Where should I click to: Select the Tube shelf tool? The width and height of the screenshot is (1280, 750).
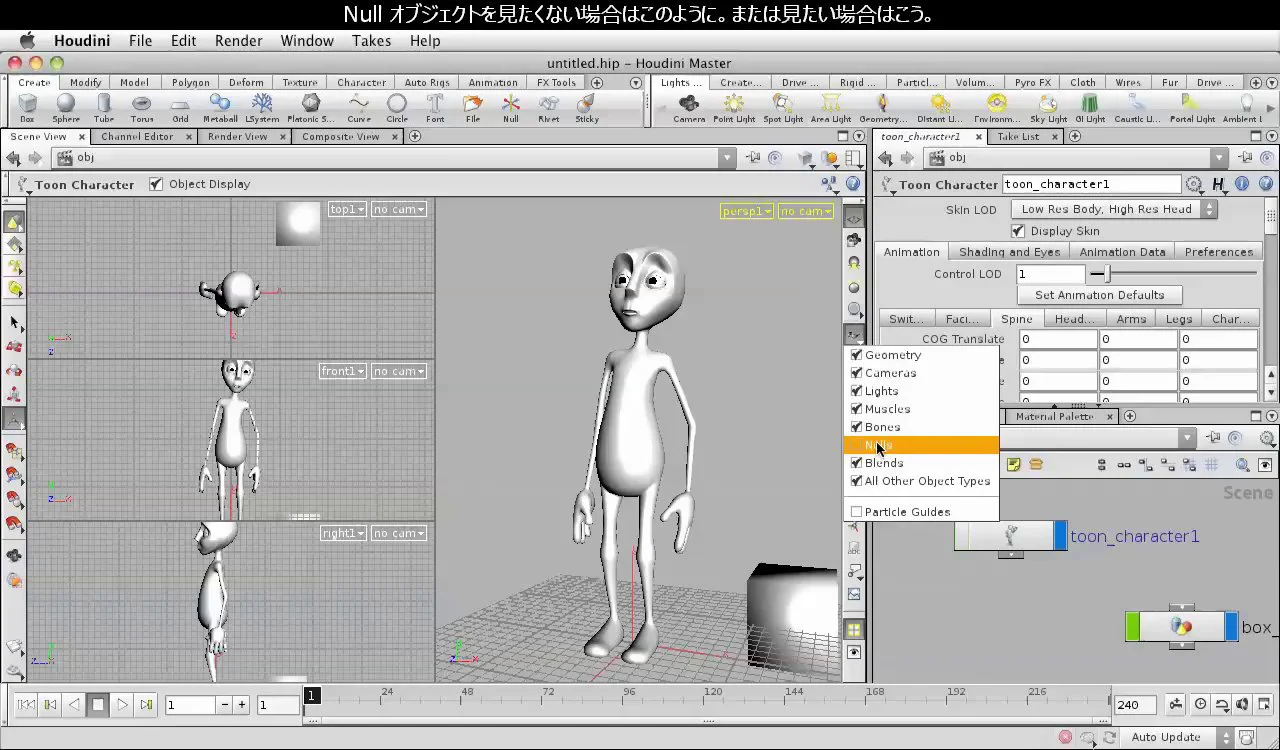tap(104, 108)
